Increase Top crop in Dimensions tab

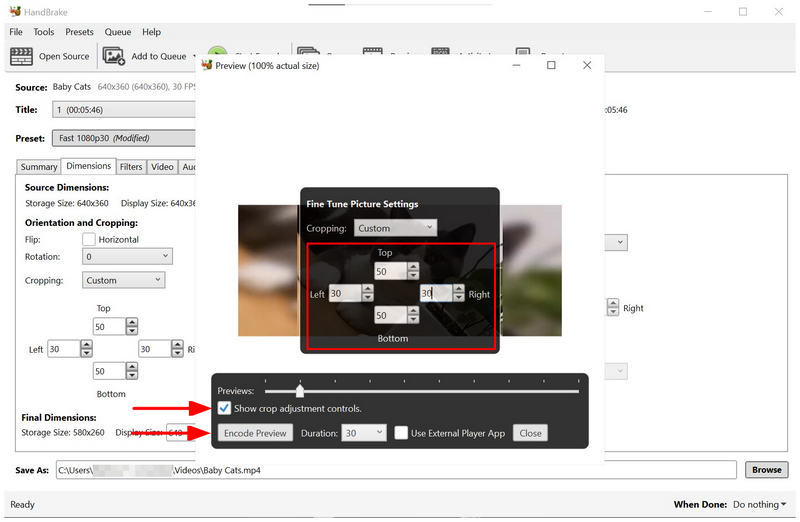132,322
